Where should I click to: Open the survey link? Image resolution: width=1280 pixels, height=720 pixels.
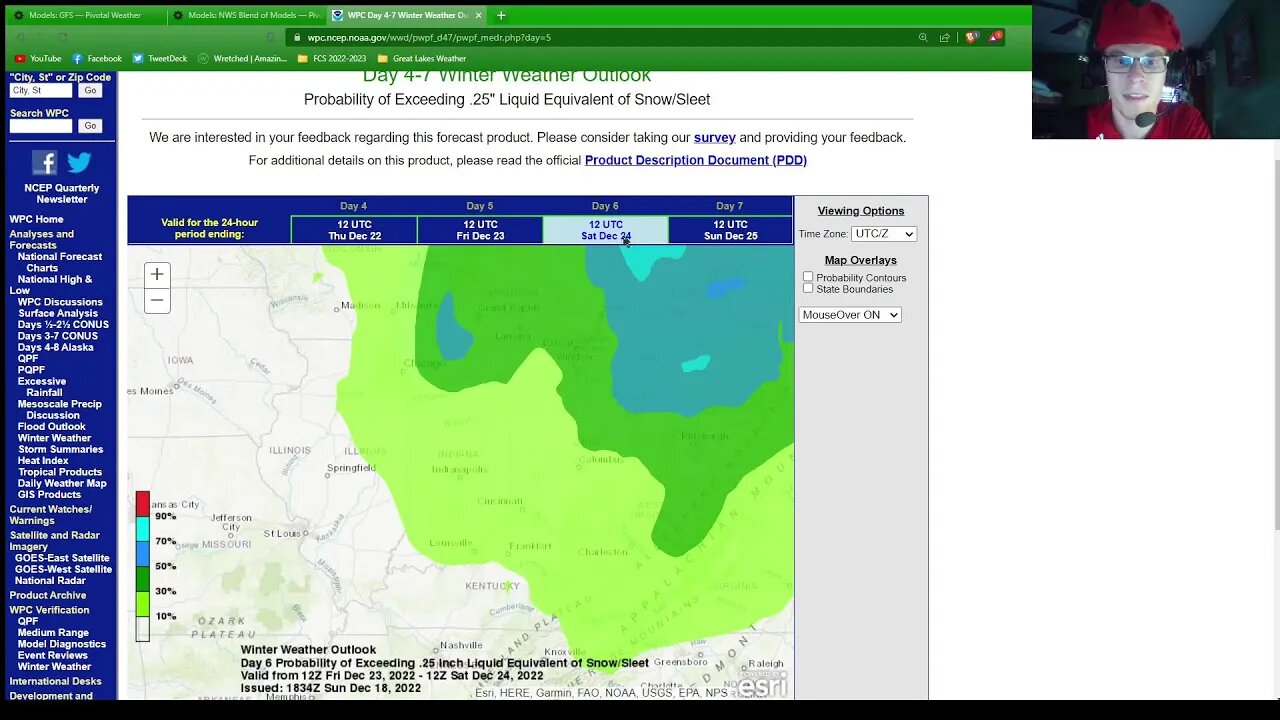point(715,138)
